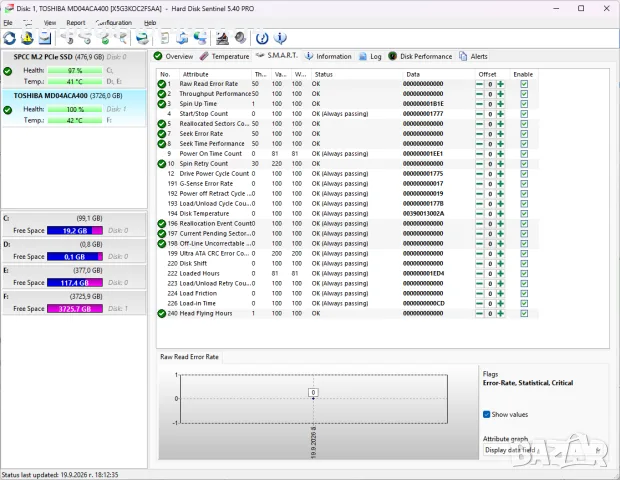Click the F: drive free space bar
Screen dimensions: 620x480
[75, 309]
